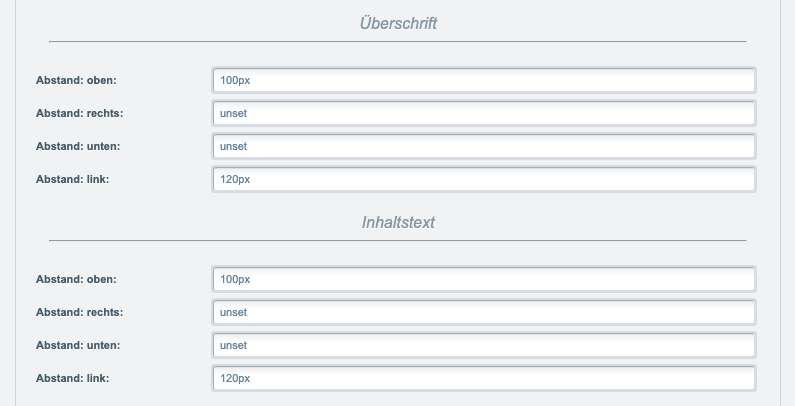Viewport: 795px width, 406px height.
Task: Focus the Überschrift 'Abstand: rechts' input
Action: pyautogui.click(x=484, y=113)
